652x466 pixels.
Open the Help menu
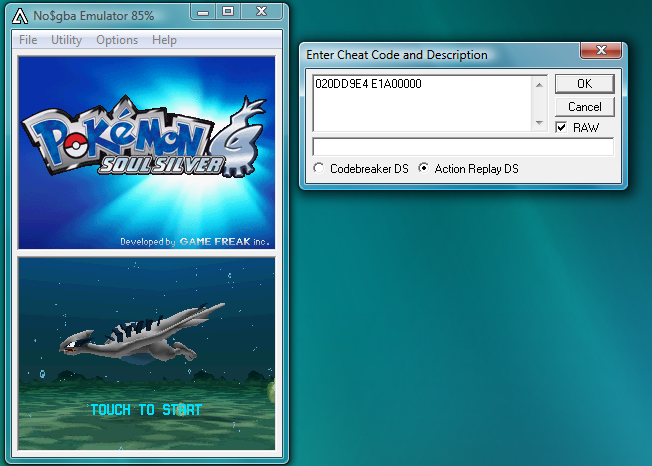(x=164, y=40)
